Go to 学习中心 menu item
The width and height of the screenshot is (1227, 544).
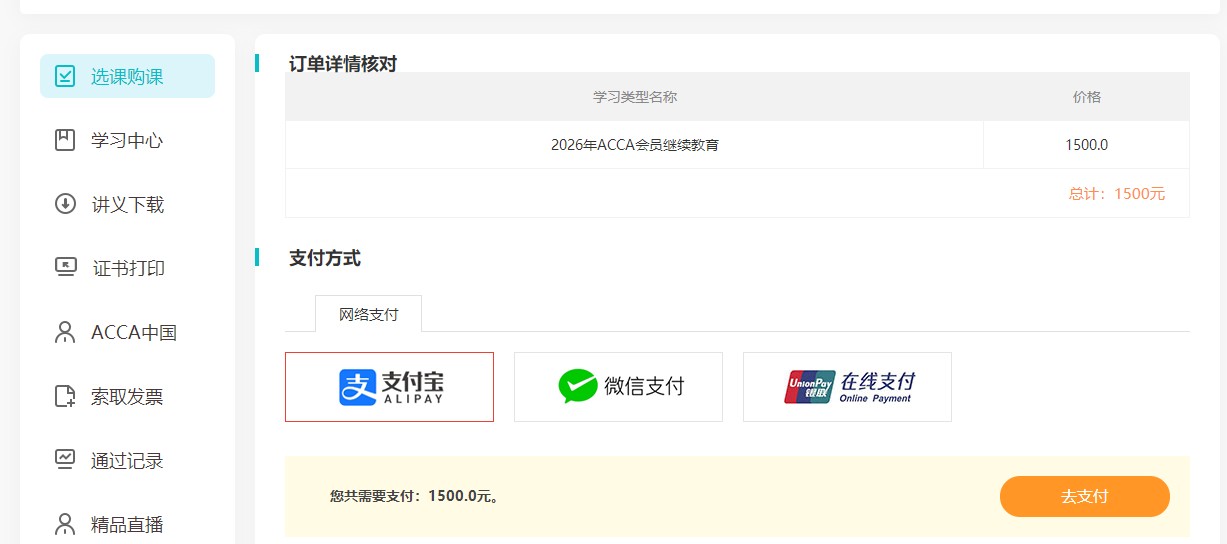(x=127, y=140)
